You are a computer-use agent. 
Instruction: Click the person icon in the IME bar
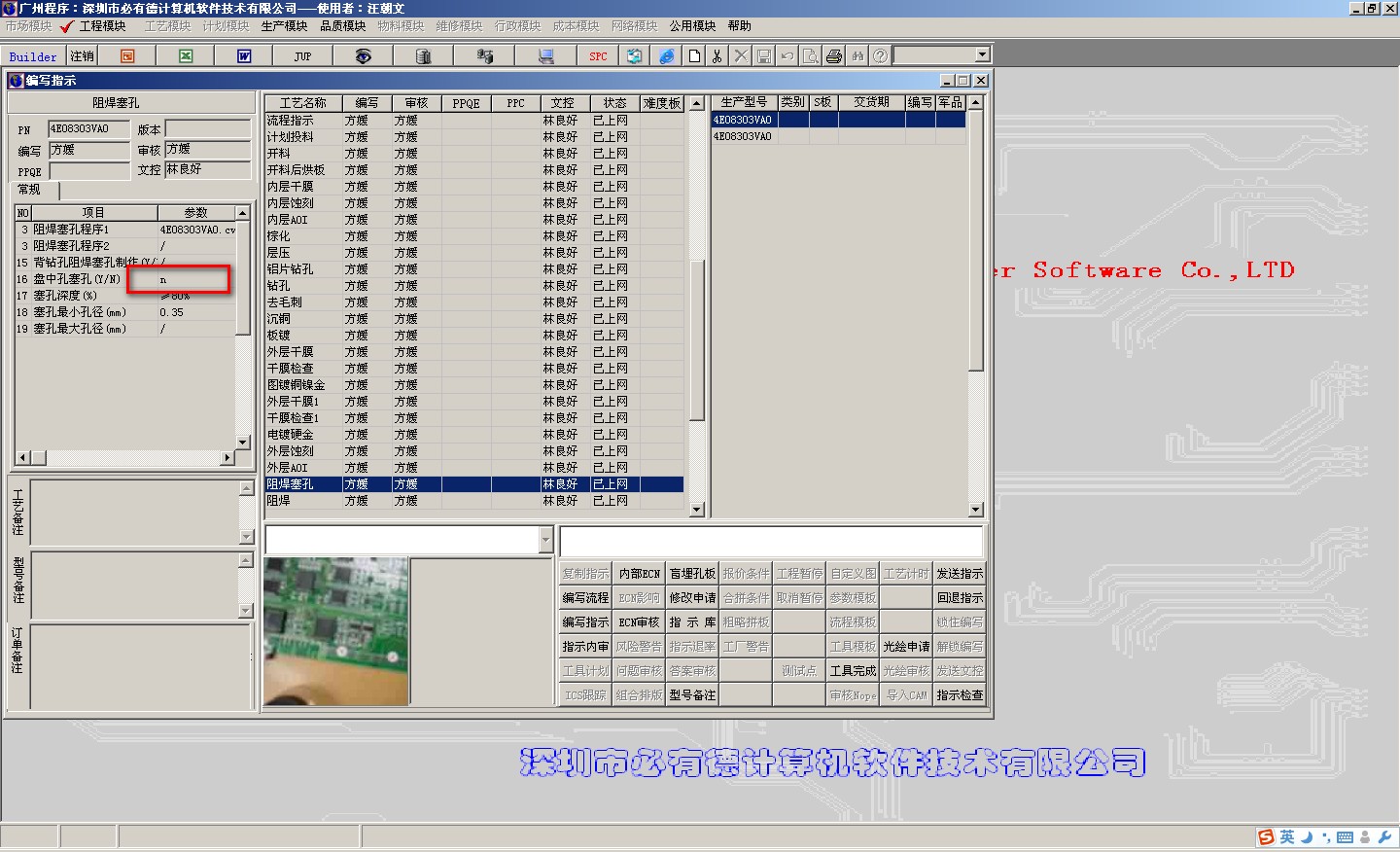1366,837
